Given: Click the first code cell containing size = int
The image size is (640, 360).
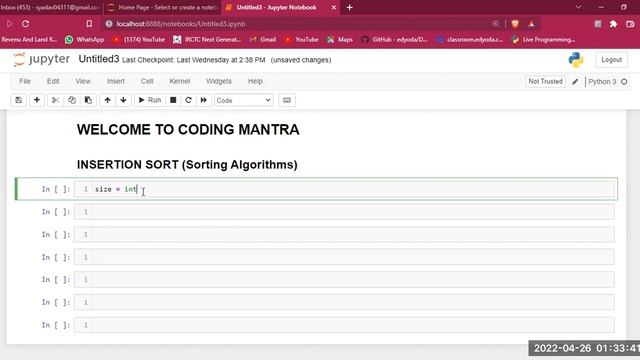Looking at the screenshot, I should (344, 189).
